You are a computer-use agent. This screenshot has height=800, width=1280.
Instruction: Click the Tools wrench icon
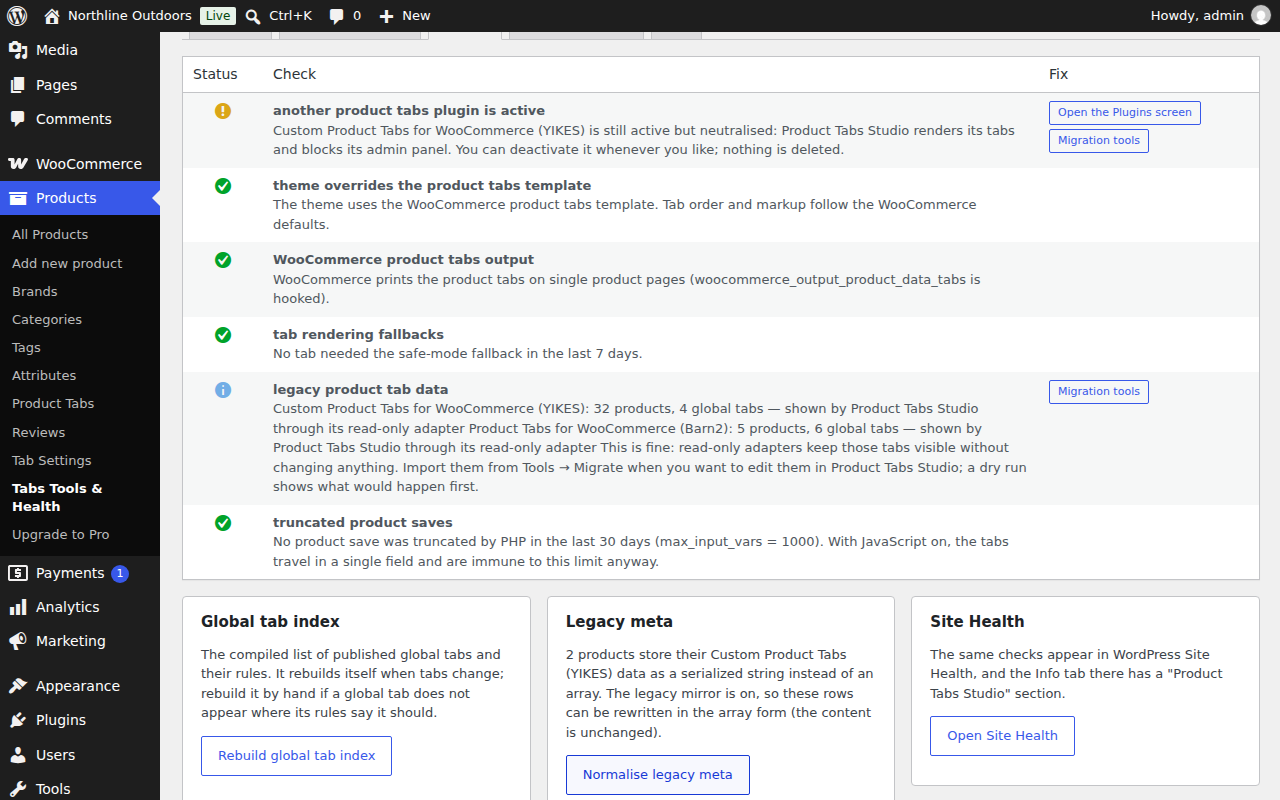tap(18, 789)
